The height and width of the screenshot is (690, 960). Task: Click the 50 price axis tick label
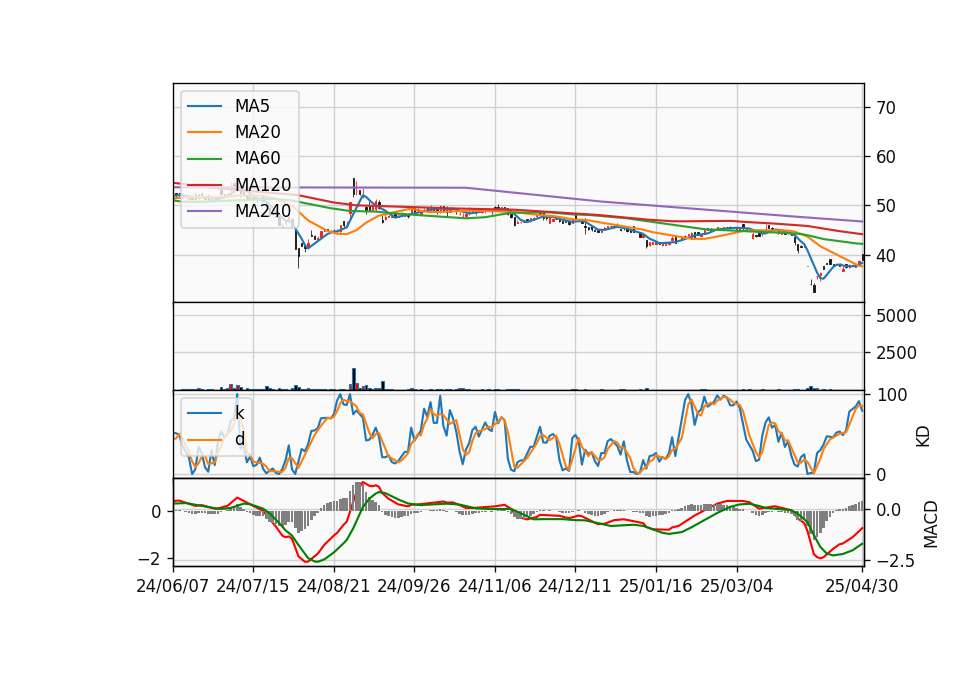click(886, 206)
